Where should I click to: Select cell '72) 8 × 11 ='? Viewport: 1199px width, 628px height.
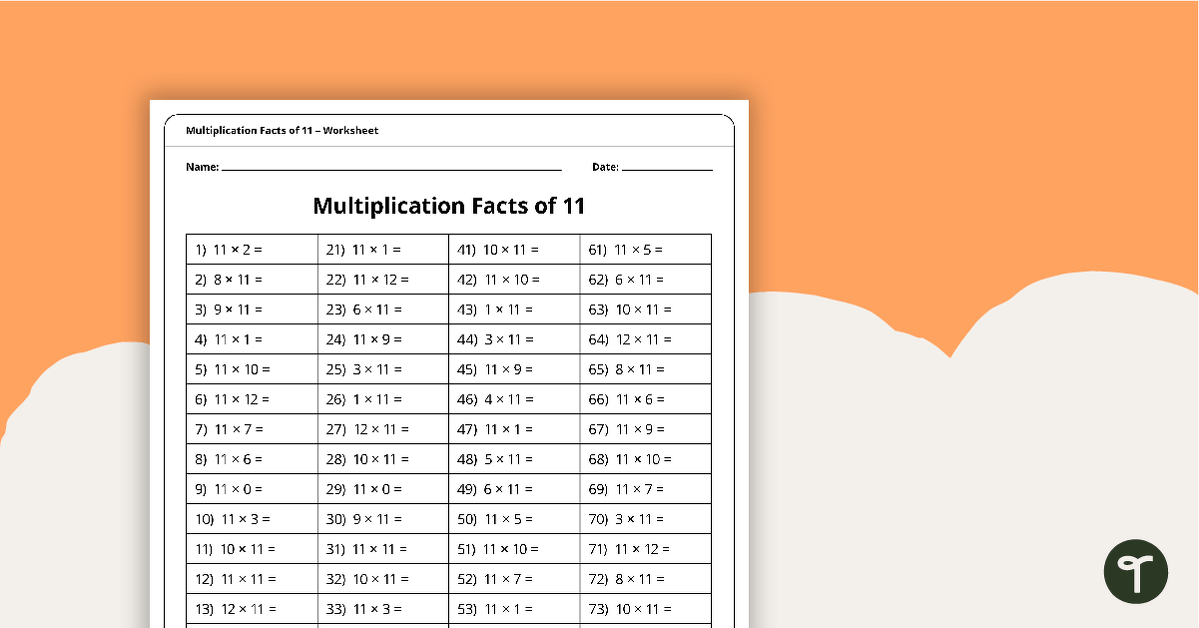pos(646,578)
